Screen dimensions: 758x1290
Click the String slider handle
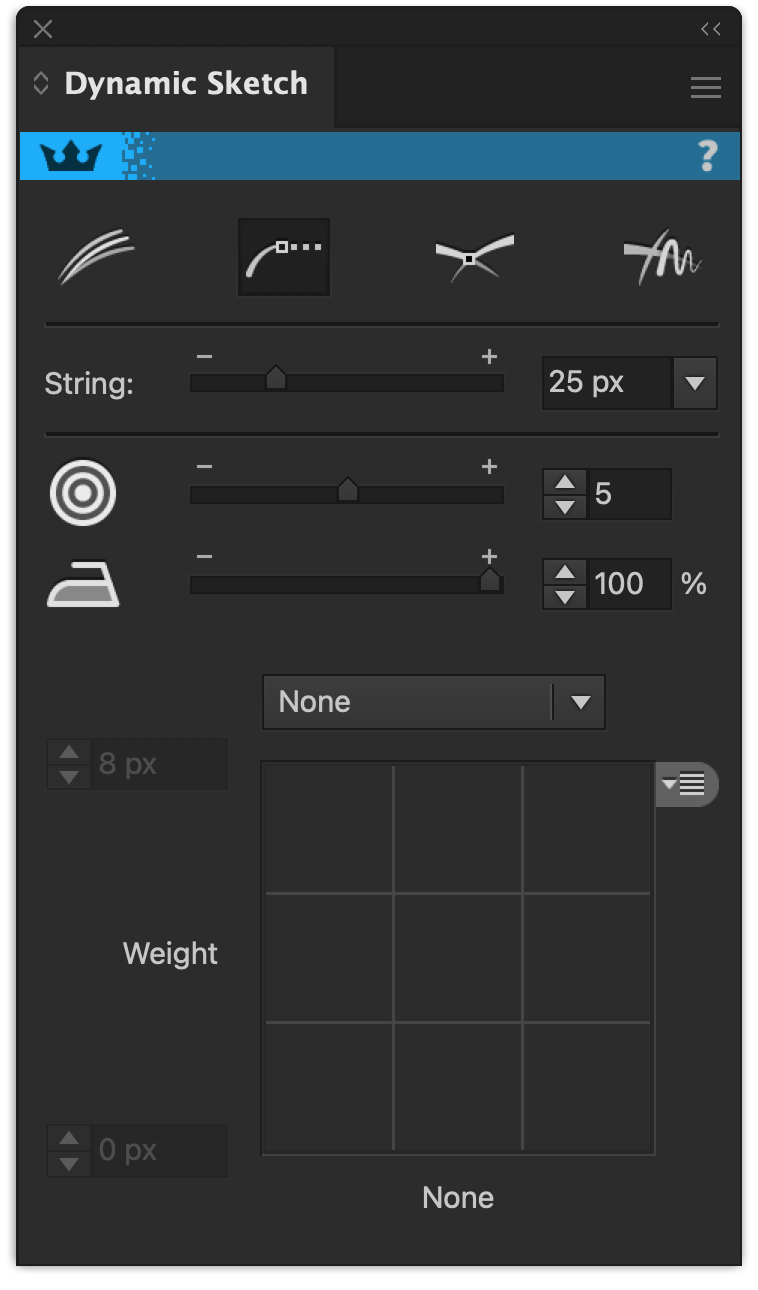pos(277,379)
